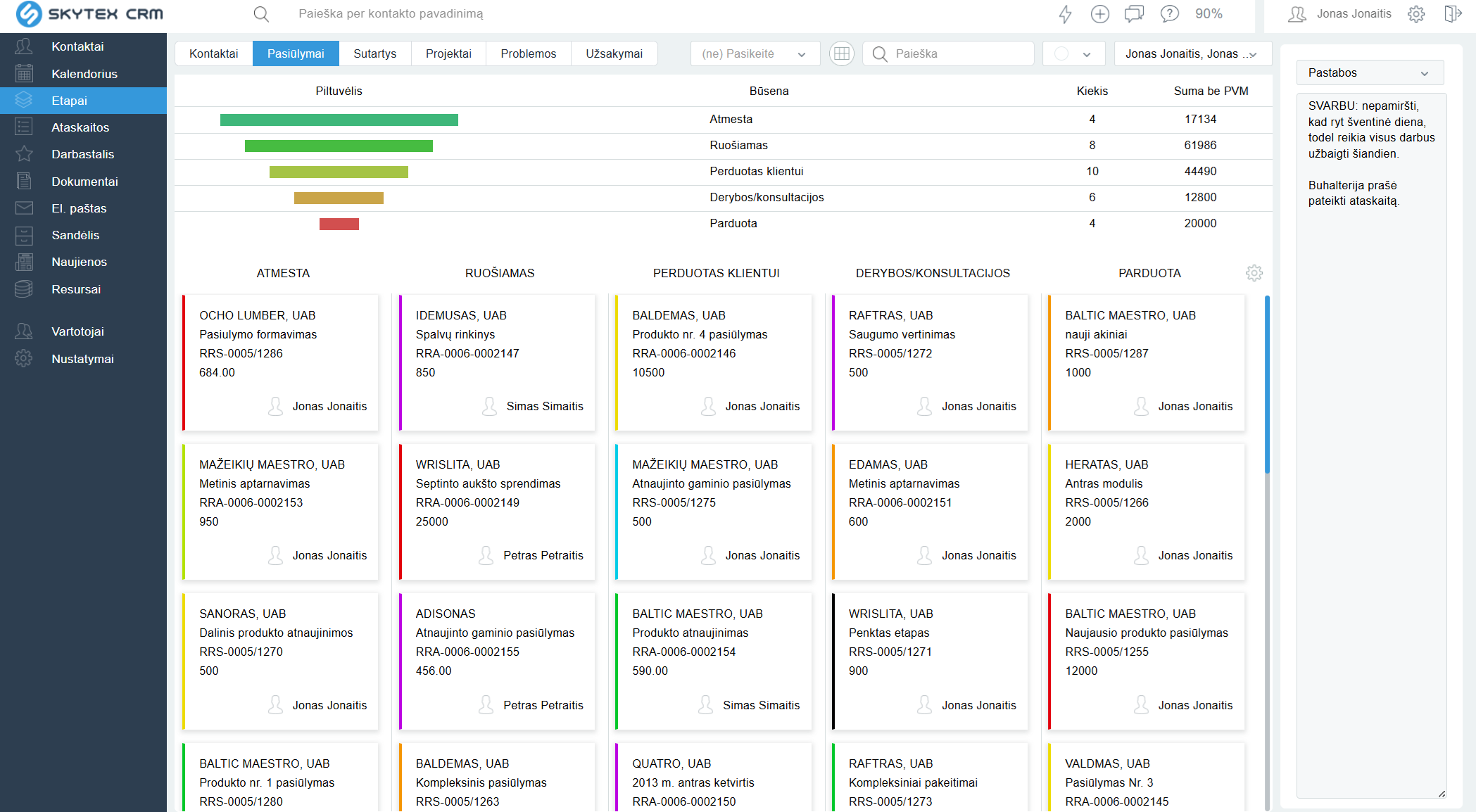Click the Vartotojai users icon
Image resolution: width=1476 pixels, height=812 pixels.
(x=24, y=331)
